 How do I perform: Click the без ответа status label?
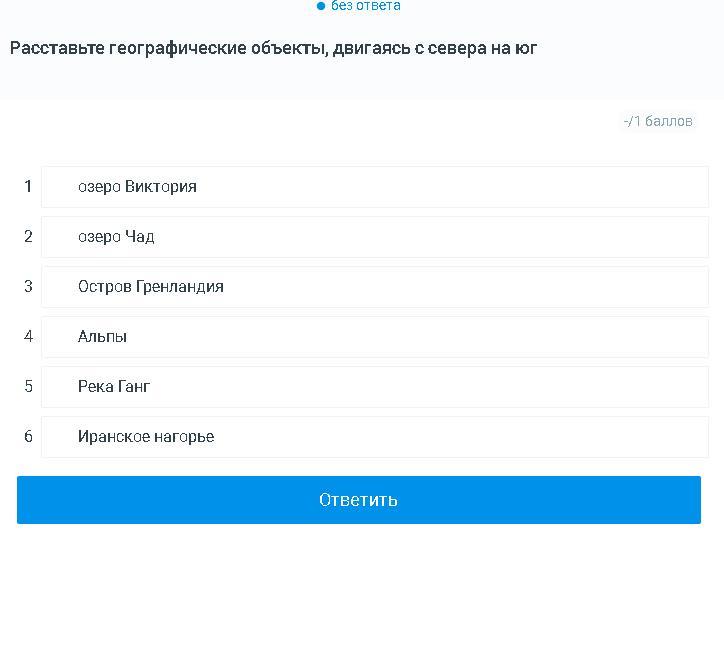366,6
